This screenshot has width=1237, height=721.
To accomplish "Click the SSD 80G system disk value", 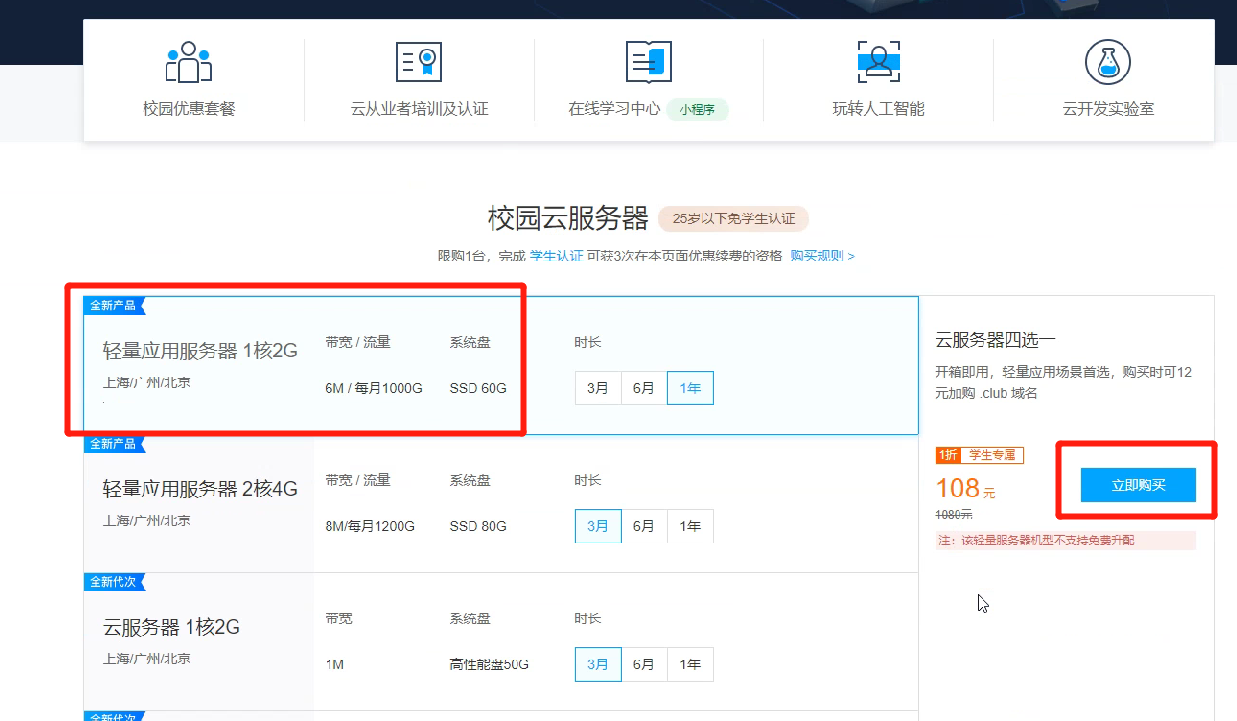I will pyautogui.click(x=478, y=526).
